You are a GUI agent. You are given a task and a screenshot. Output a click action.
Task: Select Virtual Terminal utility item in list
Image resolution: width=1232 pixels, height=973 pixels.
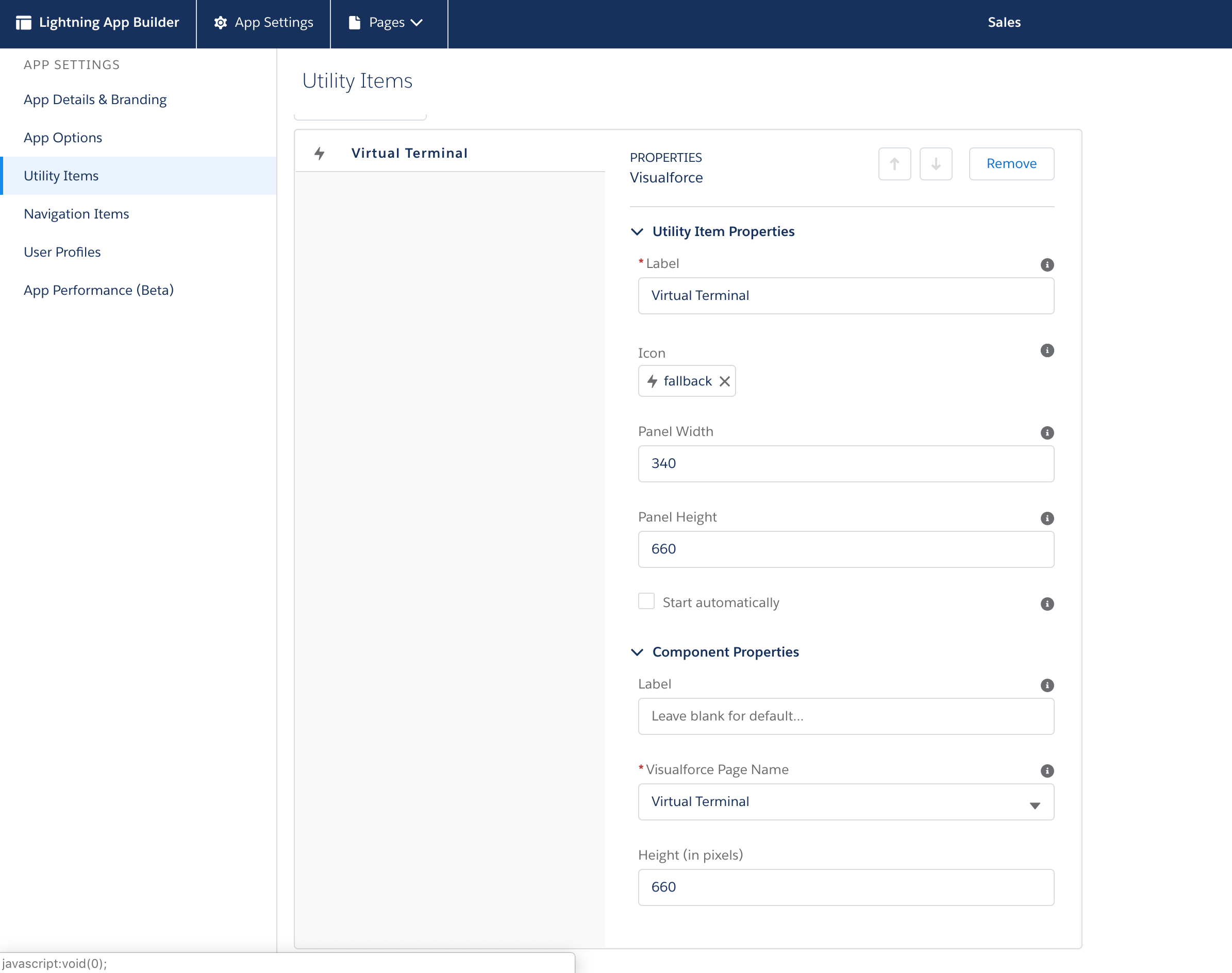(409, 153)
